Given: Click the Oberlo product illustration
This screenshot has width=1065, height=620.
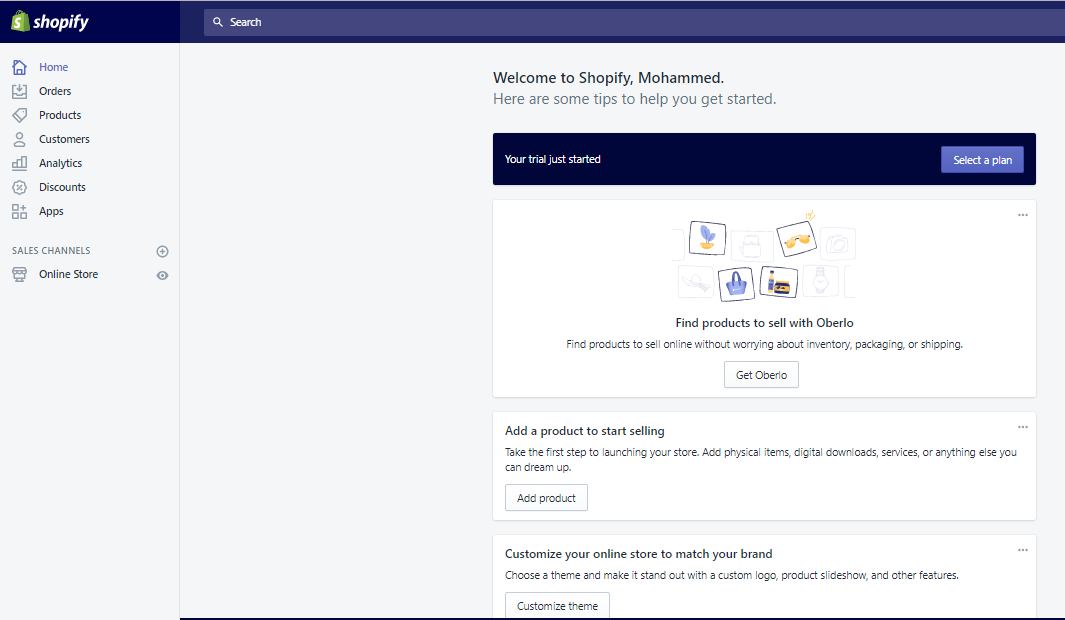Looking at the screenshot, I should 765,257.
